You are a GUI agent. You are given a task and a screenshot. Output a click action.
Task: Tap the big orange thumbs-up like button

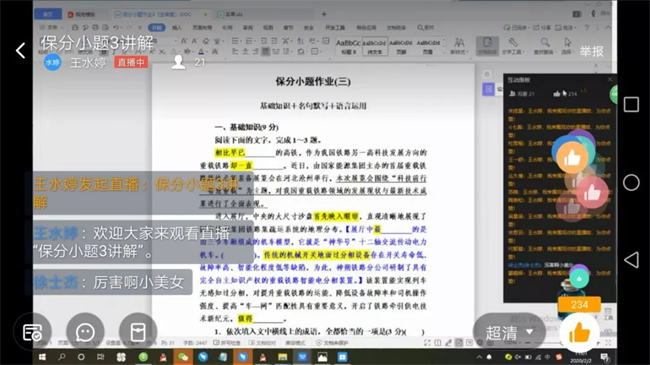[579, 332]
